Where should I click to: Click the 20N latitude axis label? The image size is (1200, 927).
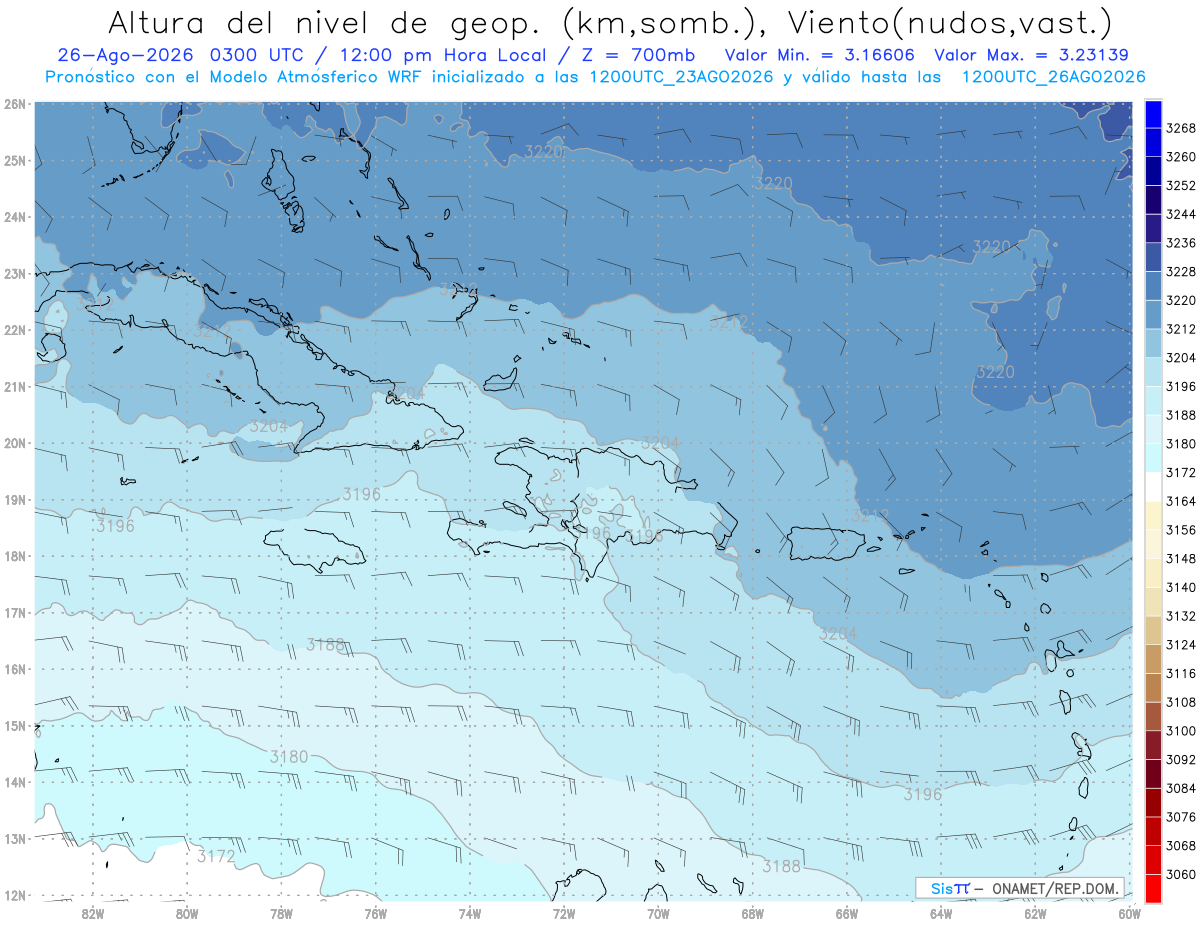[x=14, y=443]
